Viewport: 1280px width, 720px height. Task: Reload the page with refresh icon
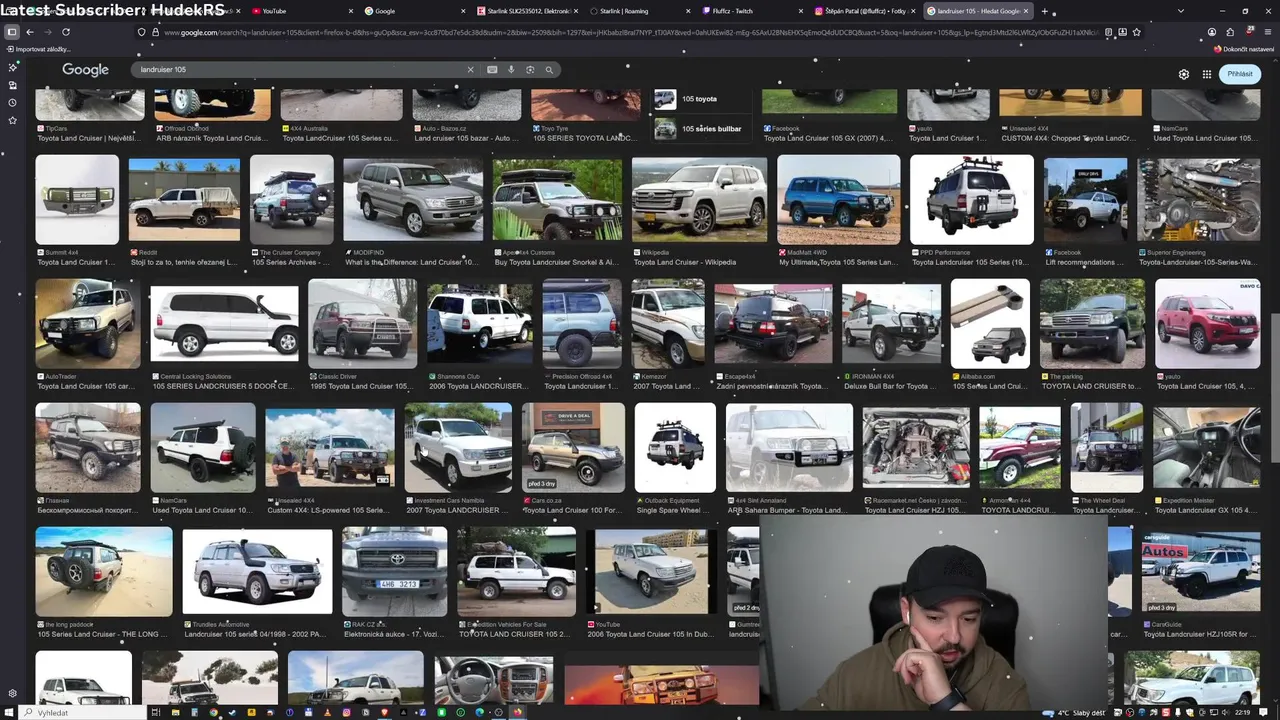click(66, 32)
